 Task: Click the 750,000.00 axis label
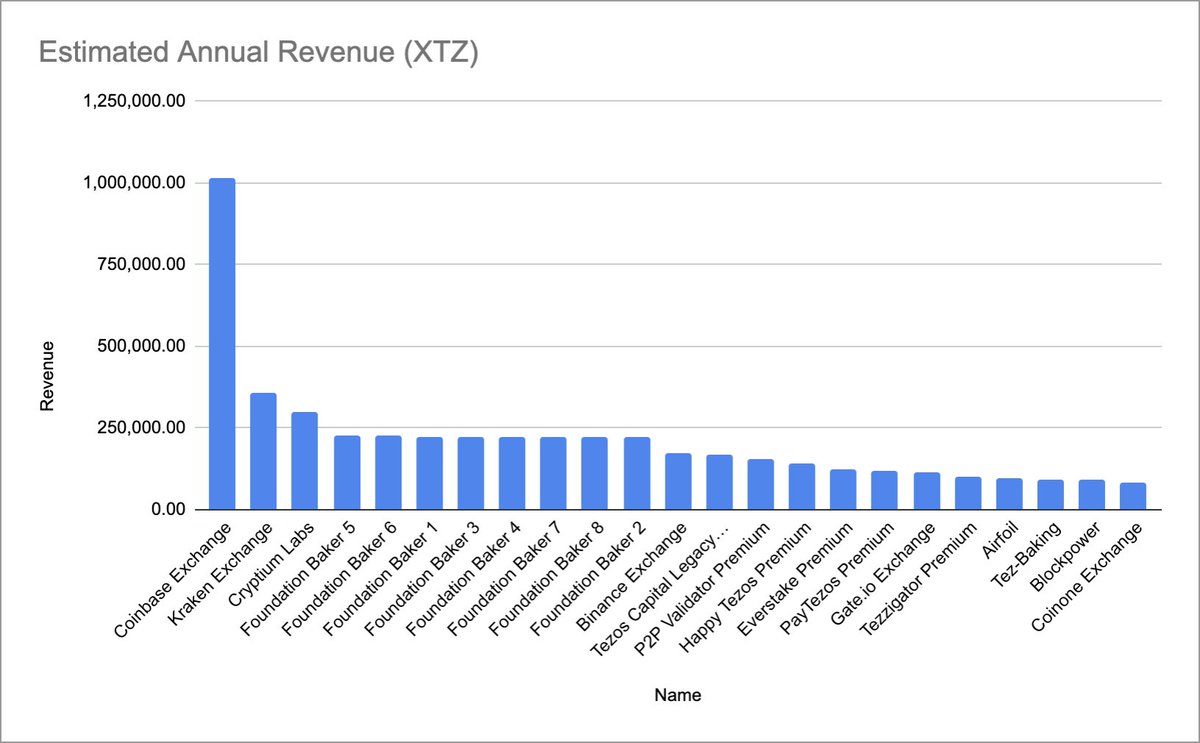[x=141, y=265]
